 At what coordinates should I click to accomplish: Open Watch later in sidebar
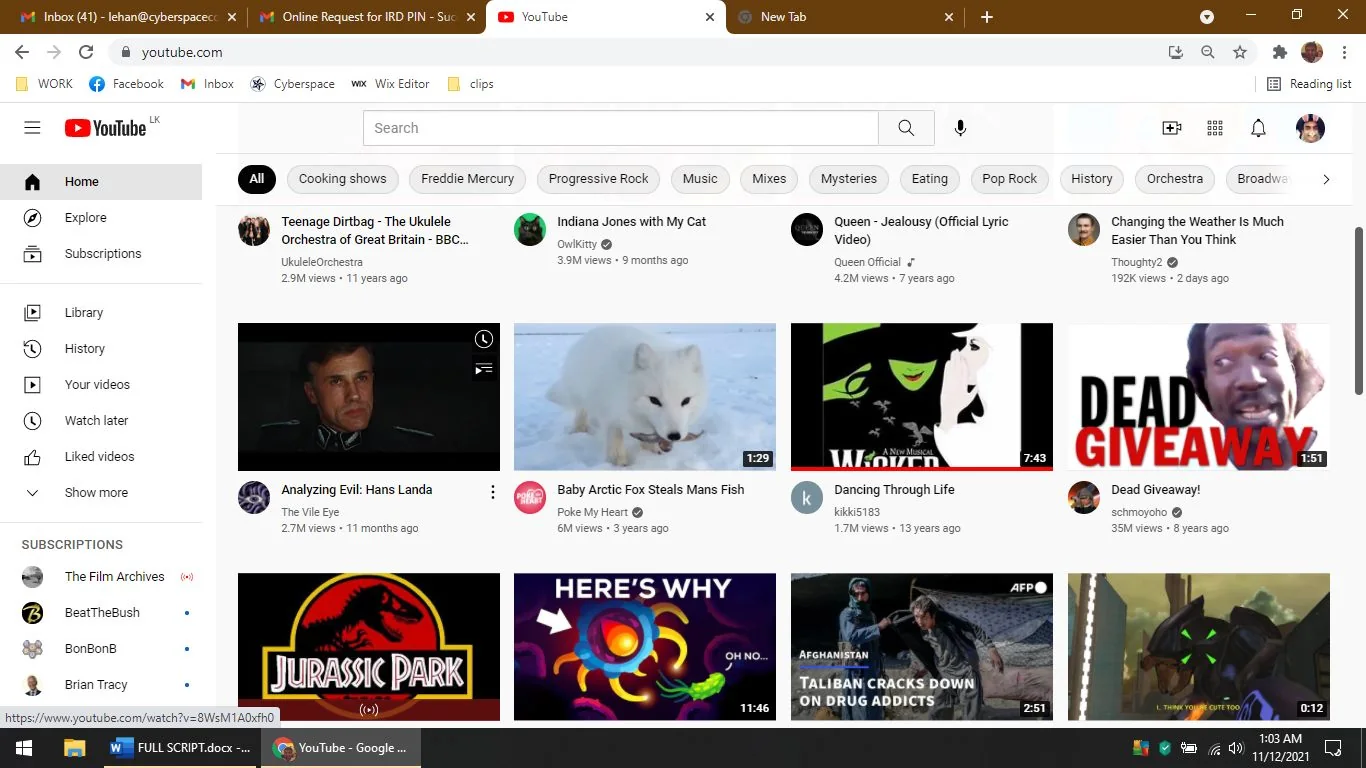(x=101, y=421)
